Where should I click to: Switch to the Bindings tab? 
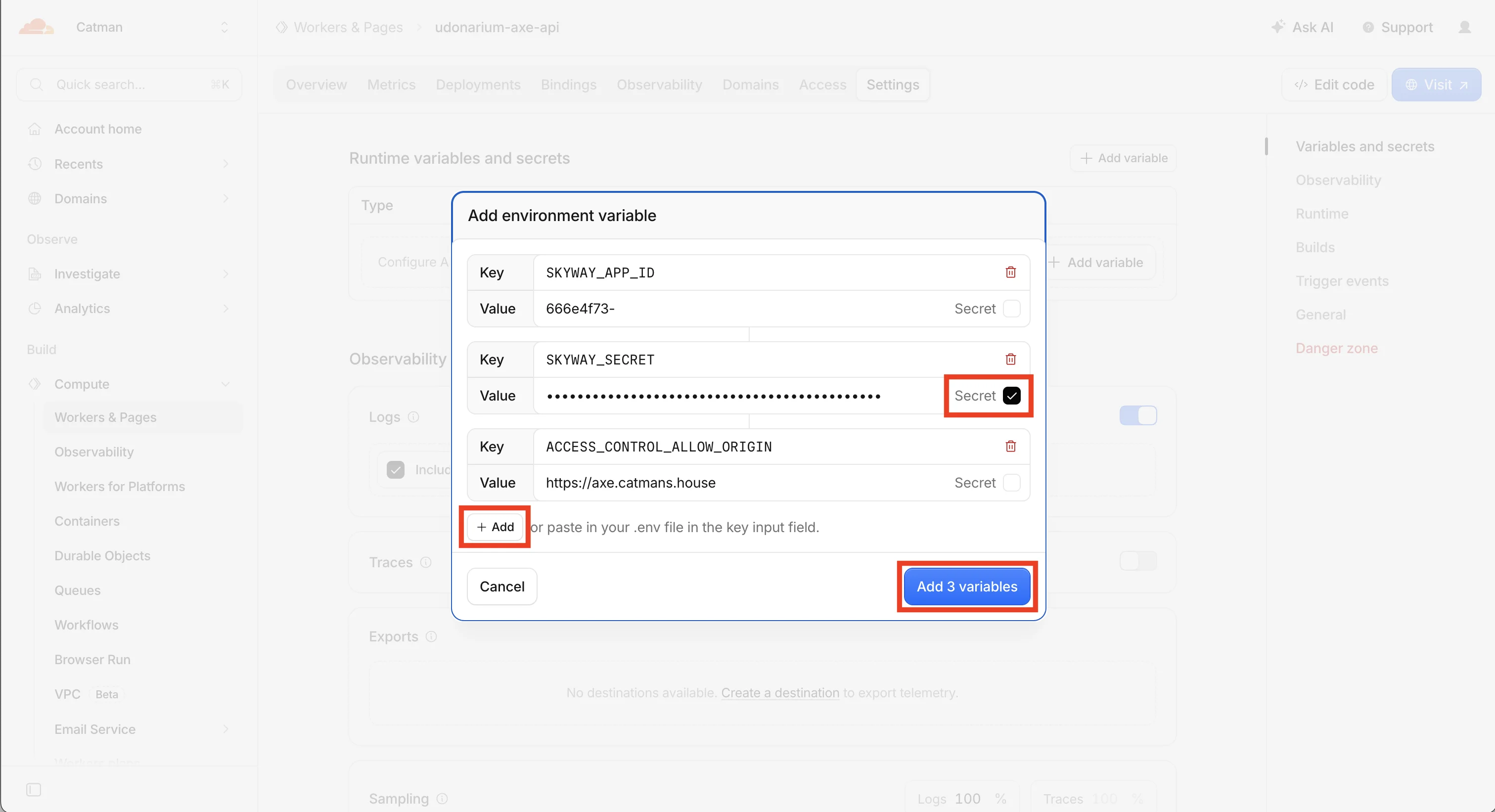569,85
